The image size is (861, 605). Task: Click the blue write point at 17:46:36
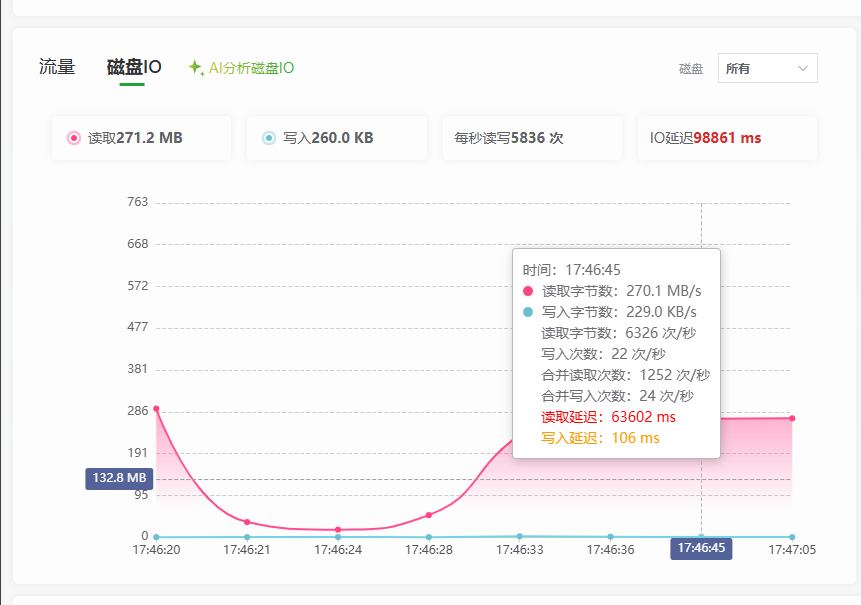[x=611, y=536]
